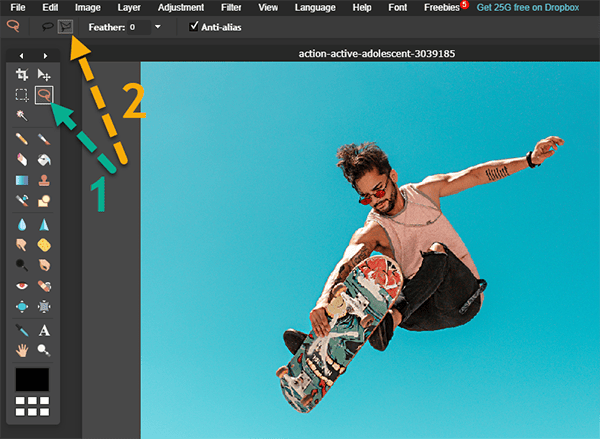Select the Move tool
This screenshot has width=600, height=439.
pyautogui.click(x=44, y=75)
